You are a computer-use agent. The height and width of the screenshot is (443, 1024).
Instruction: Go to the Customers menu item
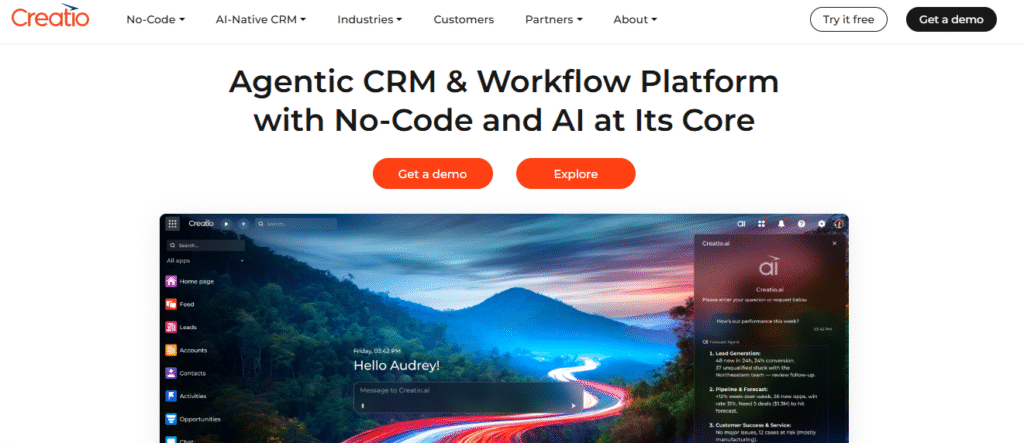pyautogui.click(x=463, y=19)
